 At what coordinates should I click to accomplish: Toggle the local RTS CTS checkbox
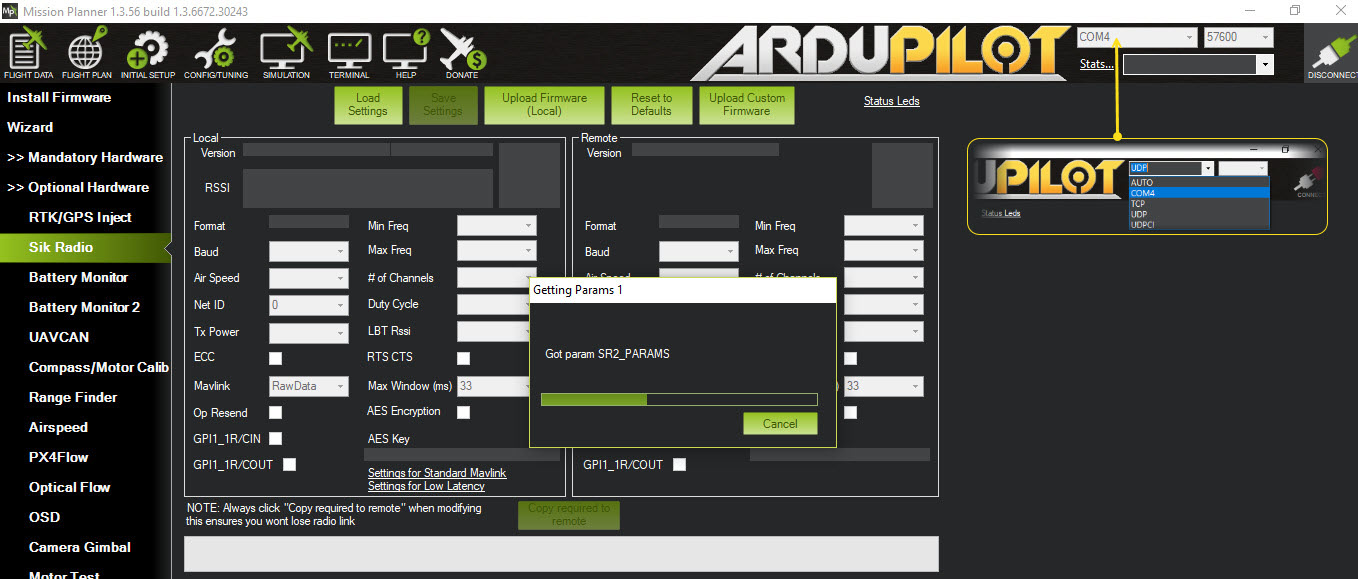[463, 358]
